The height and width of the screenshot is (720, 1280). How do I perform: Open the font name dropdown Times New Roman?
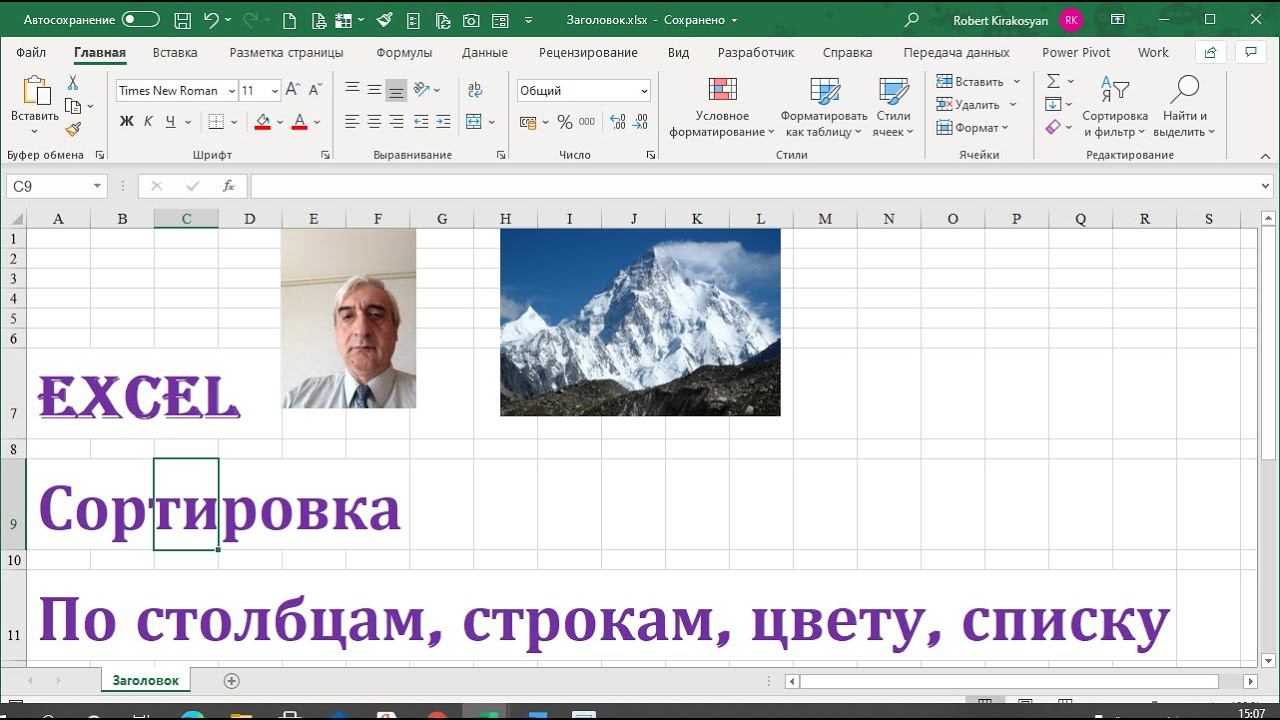point(232,90)
